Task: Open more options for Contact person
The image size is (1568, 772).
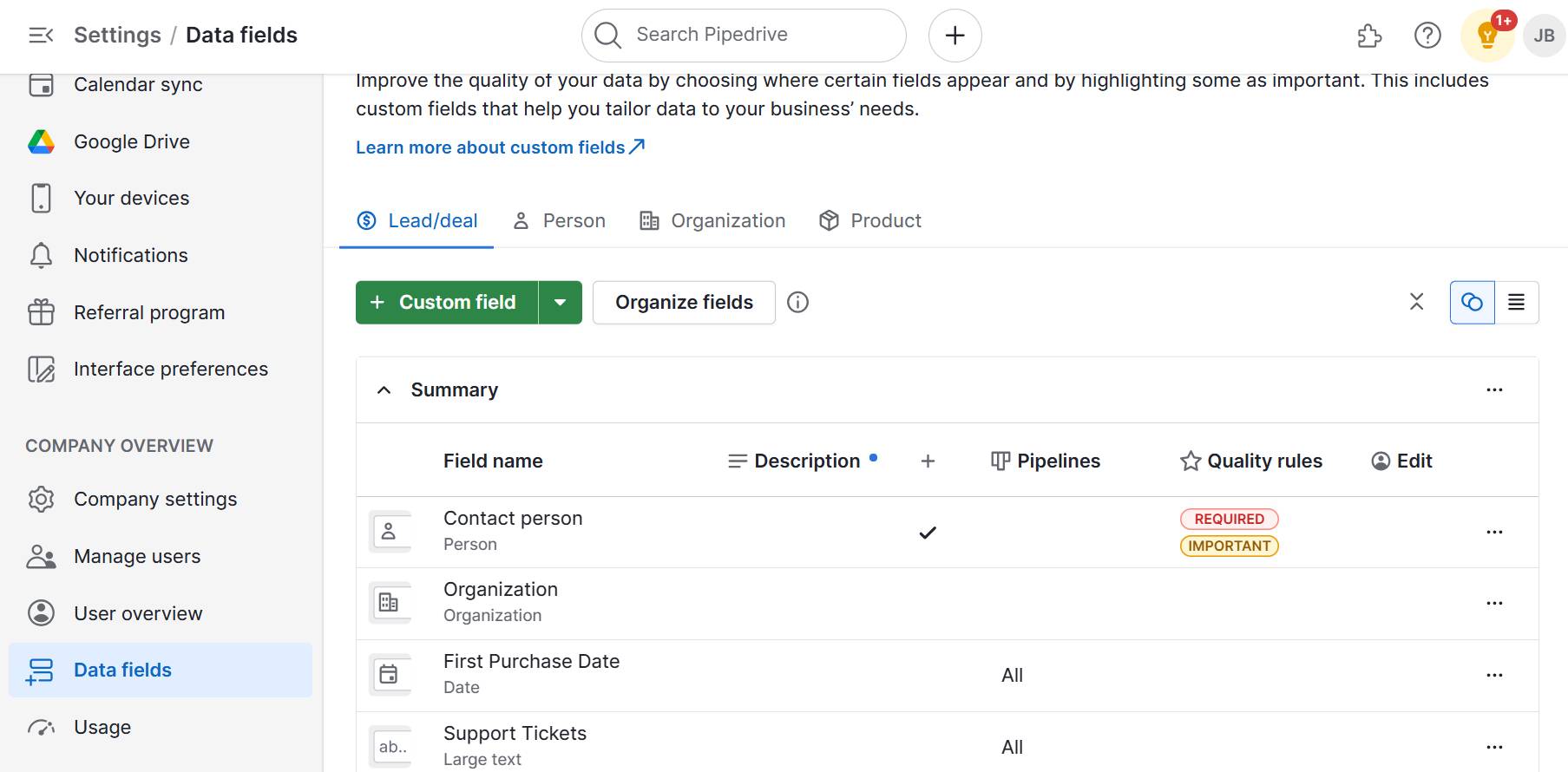Action: [x=1494, y=532]
